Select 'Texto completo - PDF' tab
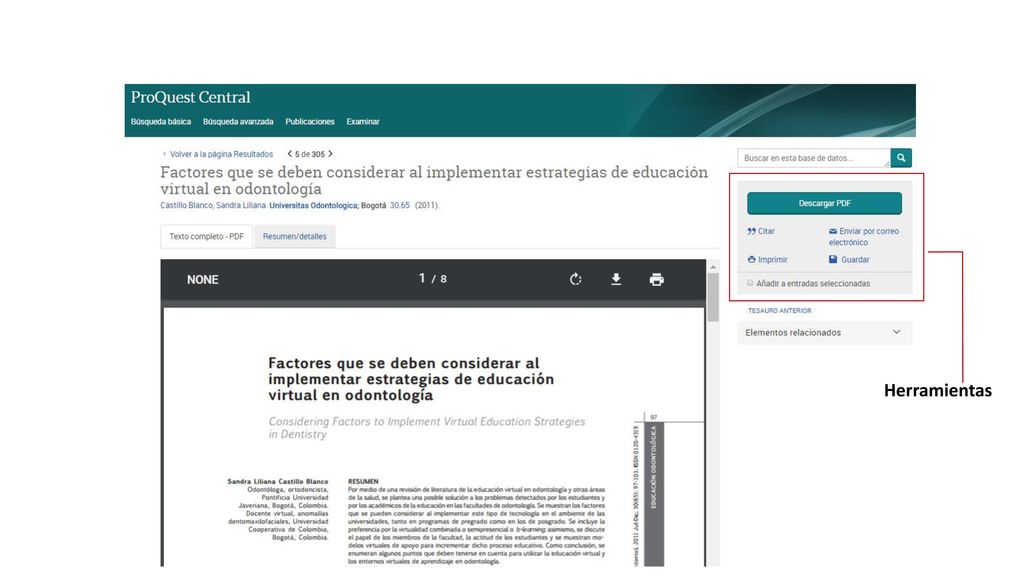Screen dimensions: 1024x576 [x=206, y=236]
